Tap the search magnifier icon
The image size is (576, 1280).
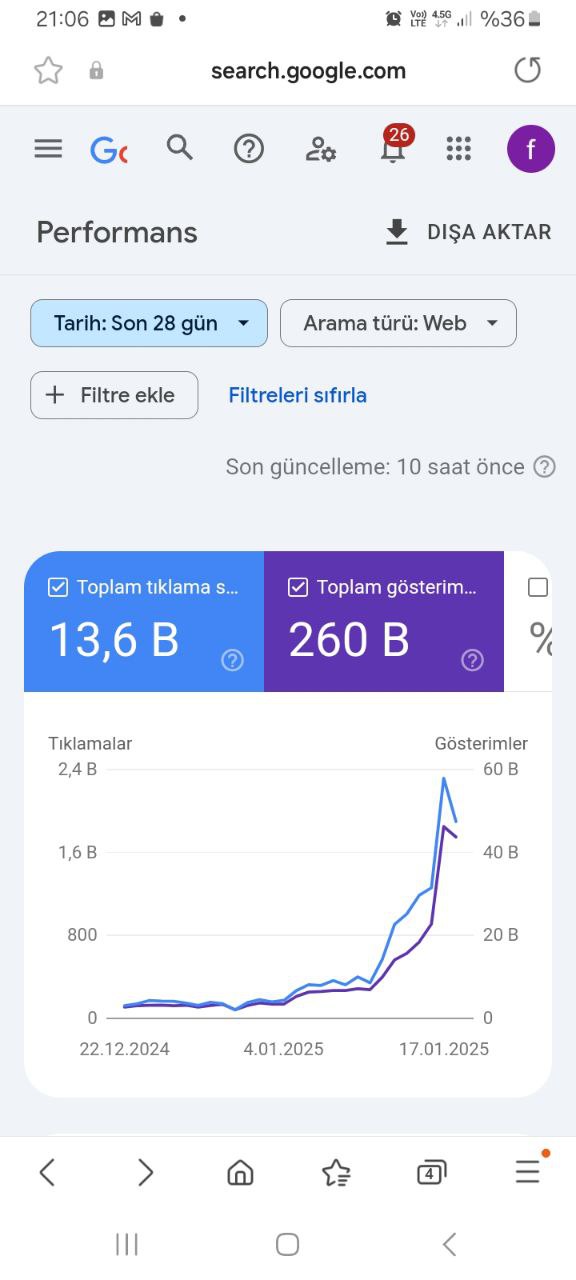180,148
